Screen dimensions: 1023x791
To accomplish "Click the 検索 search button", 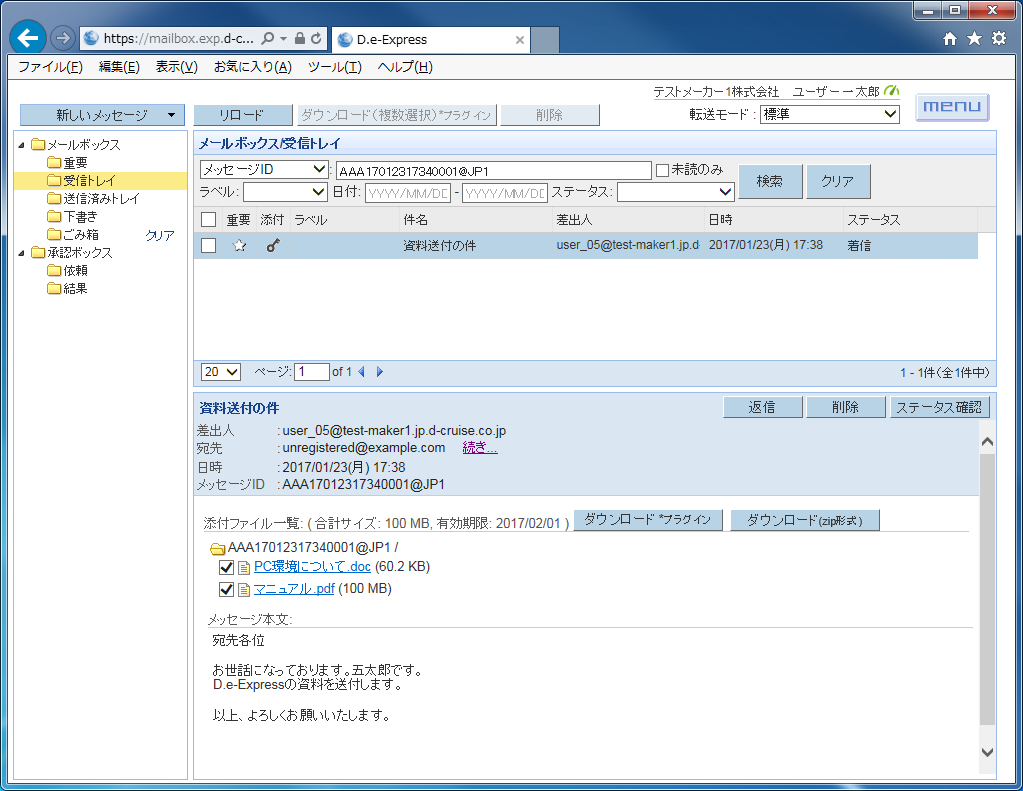I will (x=769, y=181).
